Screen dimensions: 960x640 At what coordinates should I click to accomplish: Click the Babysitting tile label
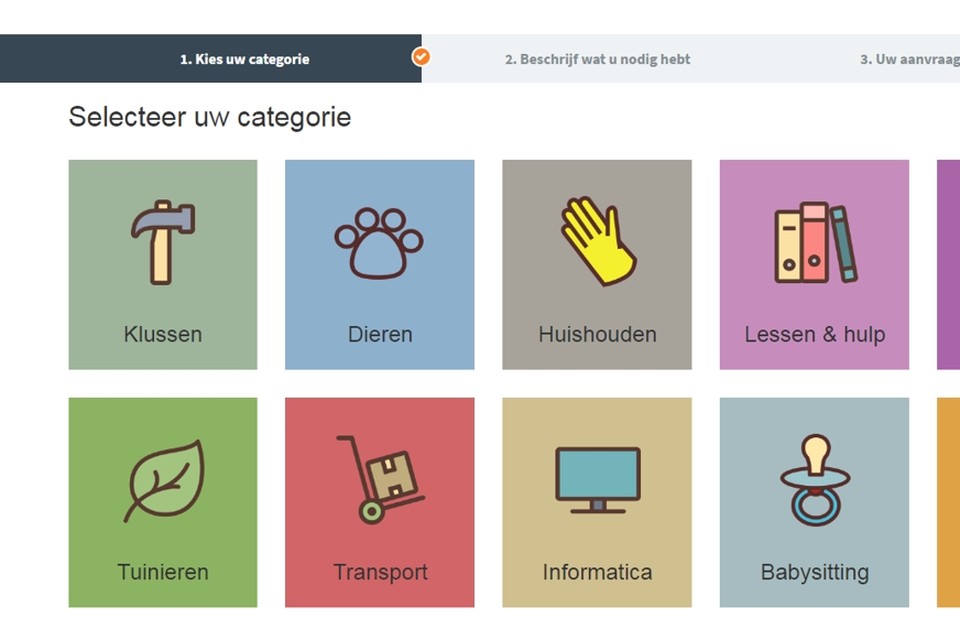(x=815, y=572)
